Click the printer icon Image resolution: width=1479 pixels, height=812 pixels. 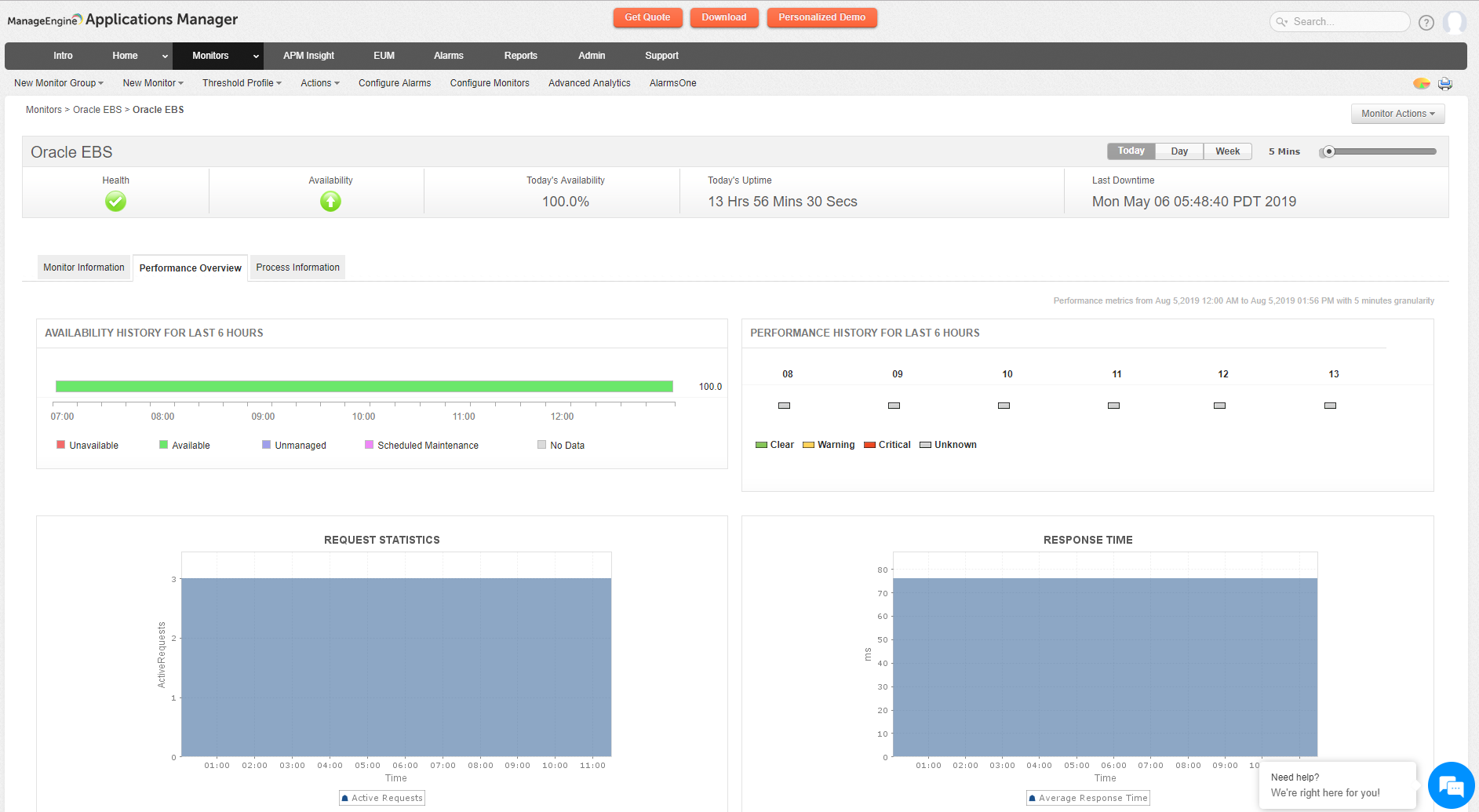pos(1445,83)
